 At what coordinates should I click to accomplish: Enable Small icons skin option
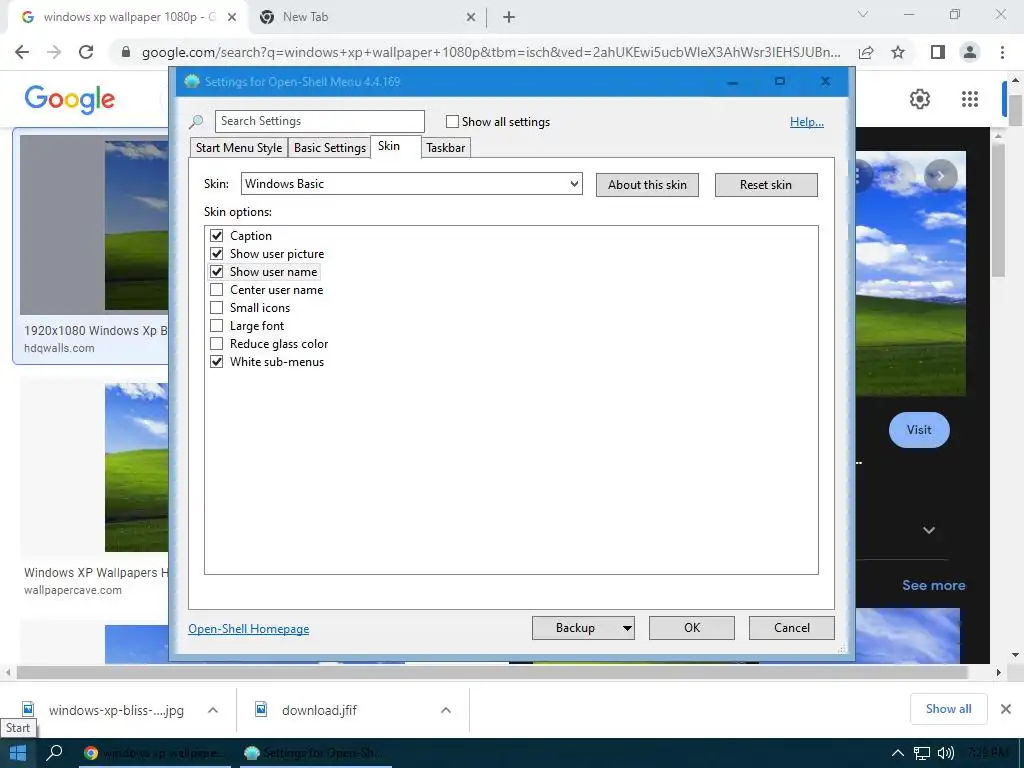pos(216,308)
